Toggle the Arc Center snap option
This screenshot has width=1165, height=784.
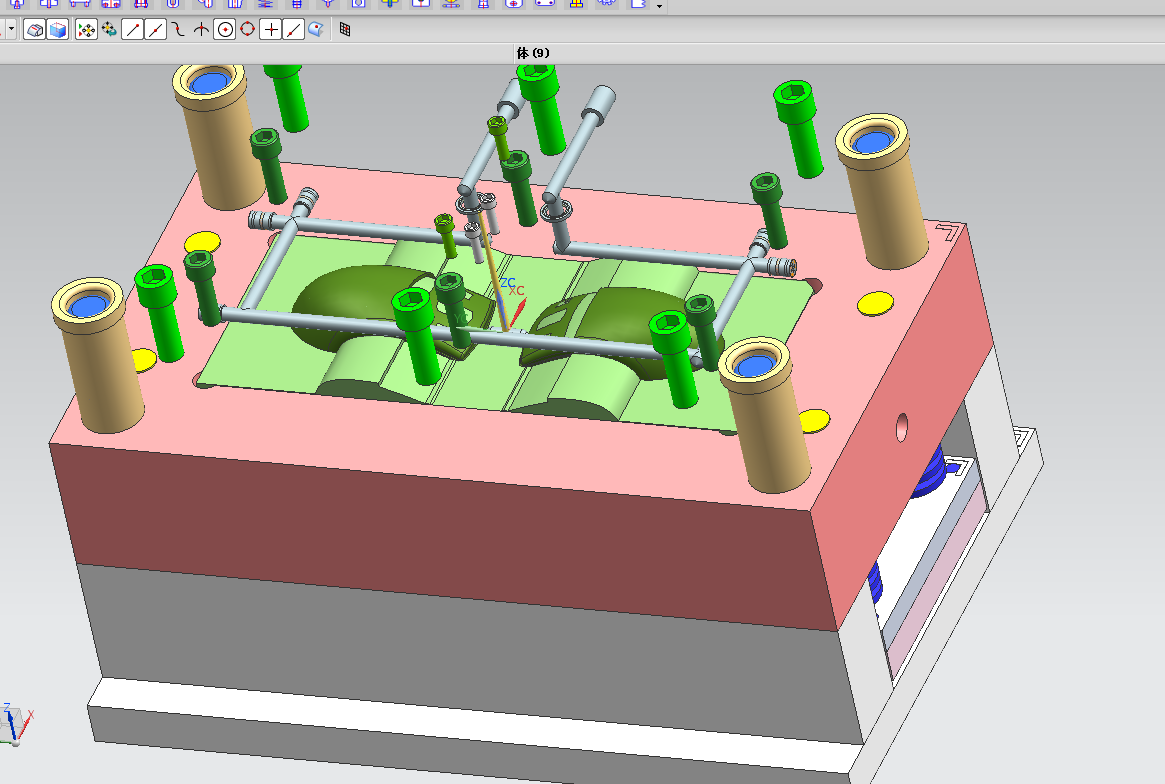(x=225, y=30)
